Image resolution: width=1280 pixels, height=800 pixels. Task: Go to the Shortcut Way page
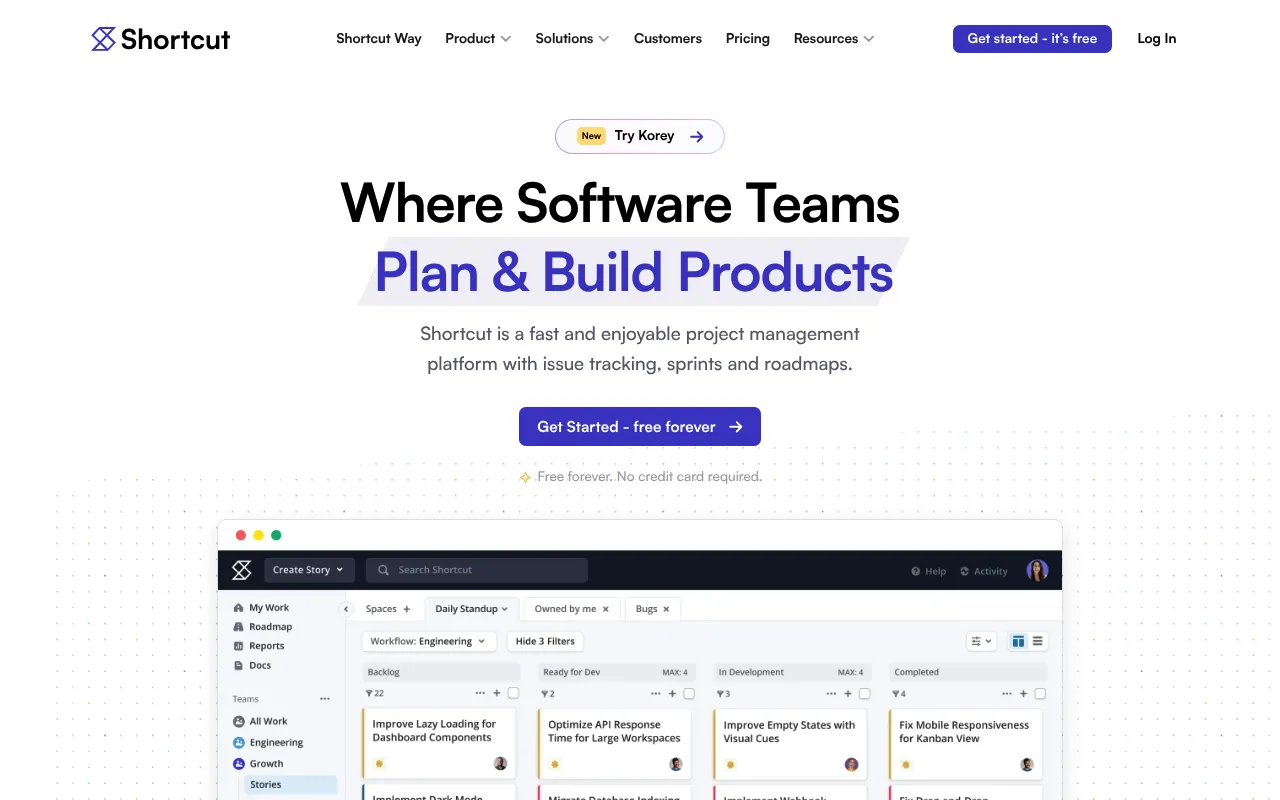click(379, 39)
